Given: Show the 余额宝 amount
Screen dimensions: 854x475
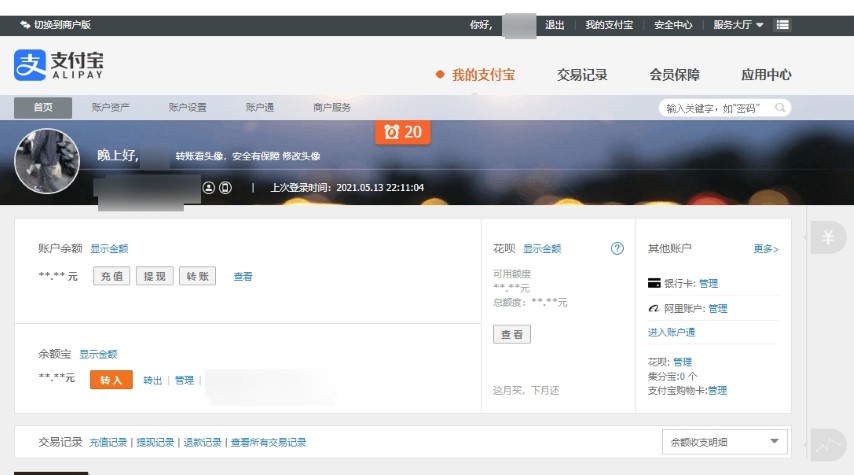Looking at the screenshot, I should [98, 354].
